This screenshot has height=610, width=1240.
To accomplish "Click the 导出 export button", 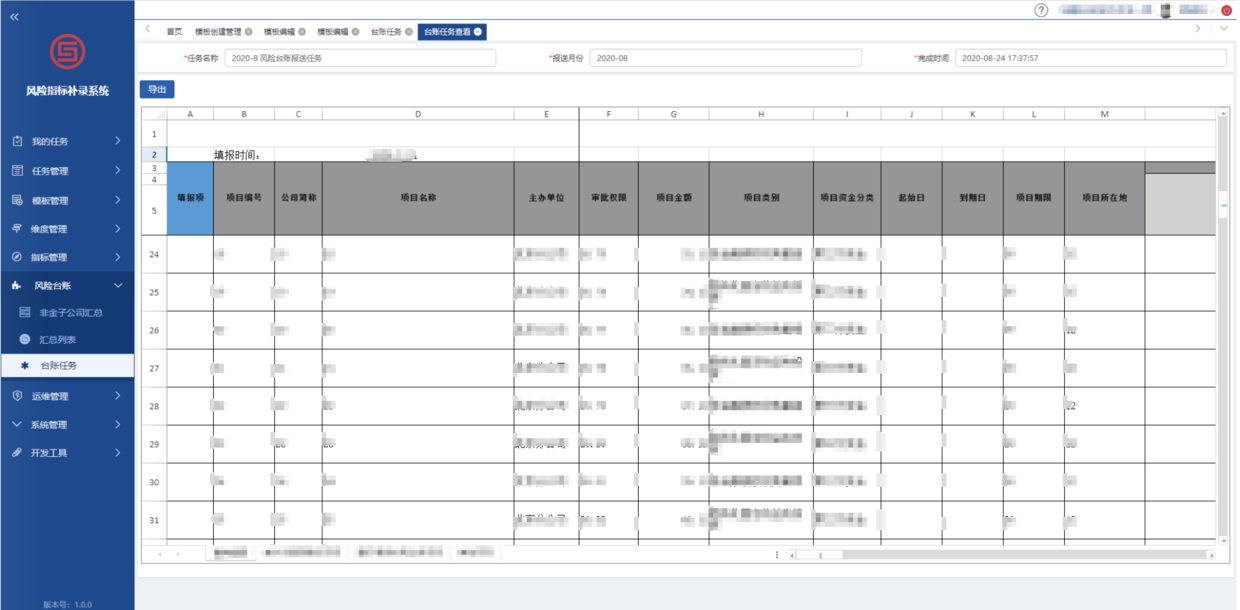I will (157, 89).
